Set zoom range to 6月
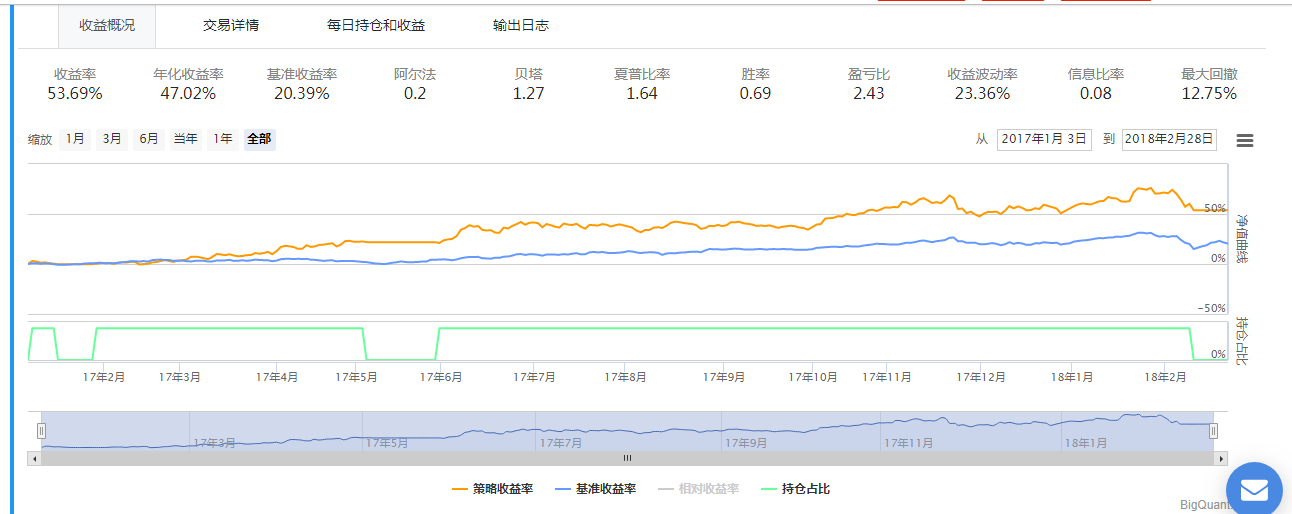 click(x=149, y=139)
